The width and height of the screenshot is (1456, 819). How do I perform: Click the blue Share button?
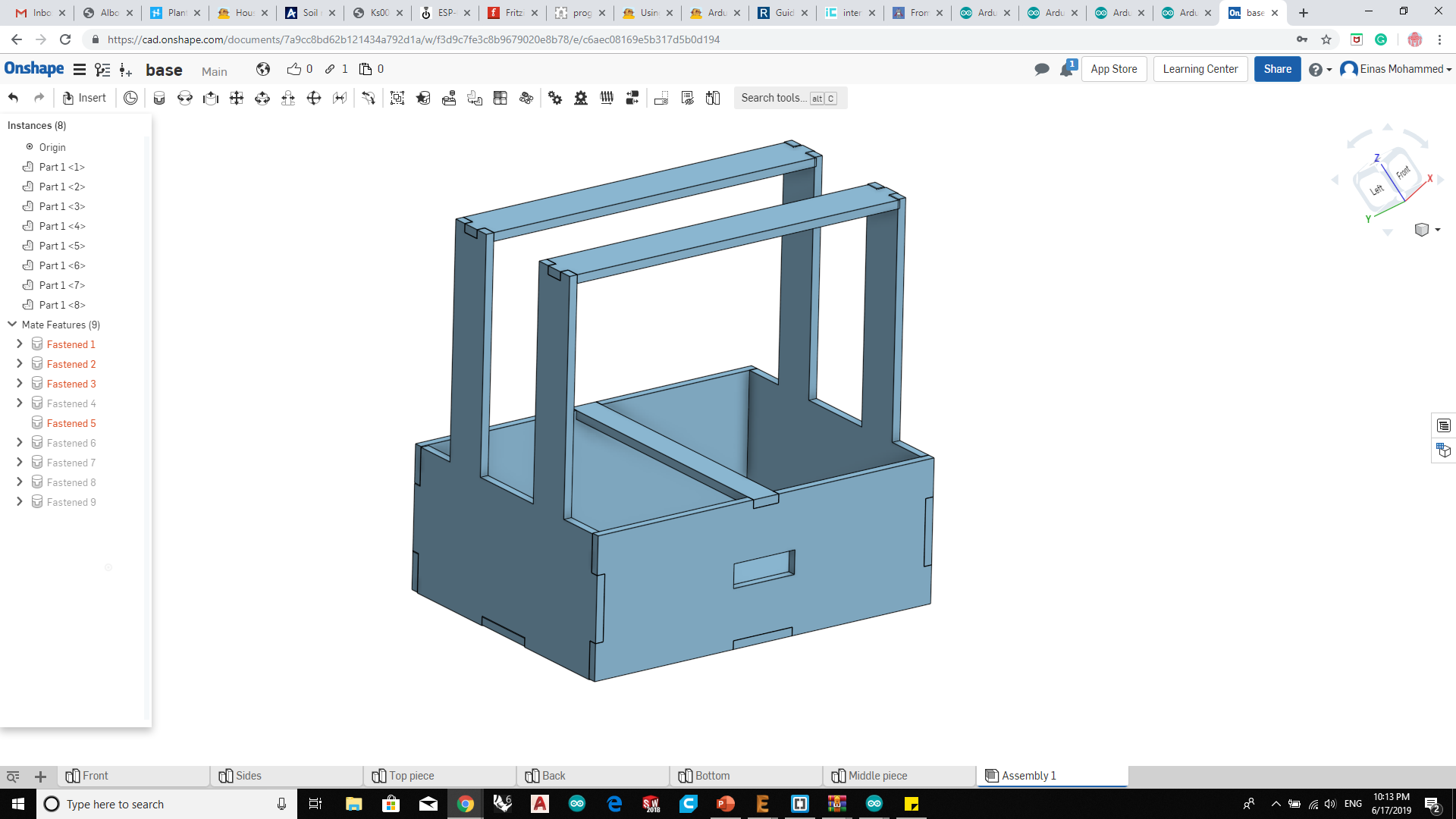click(1277, 69)
